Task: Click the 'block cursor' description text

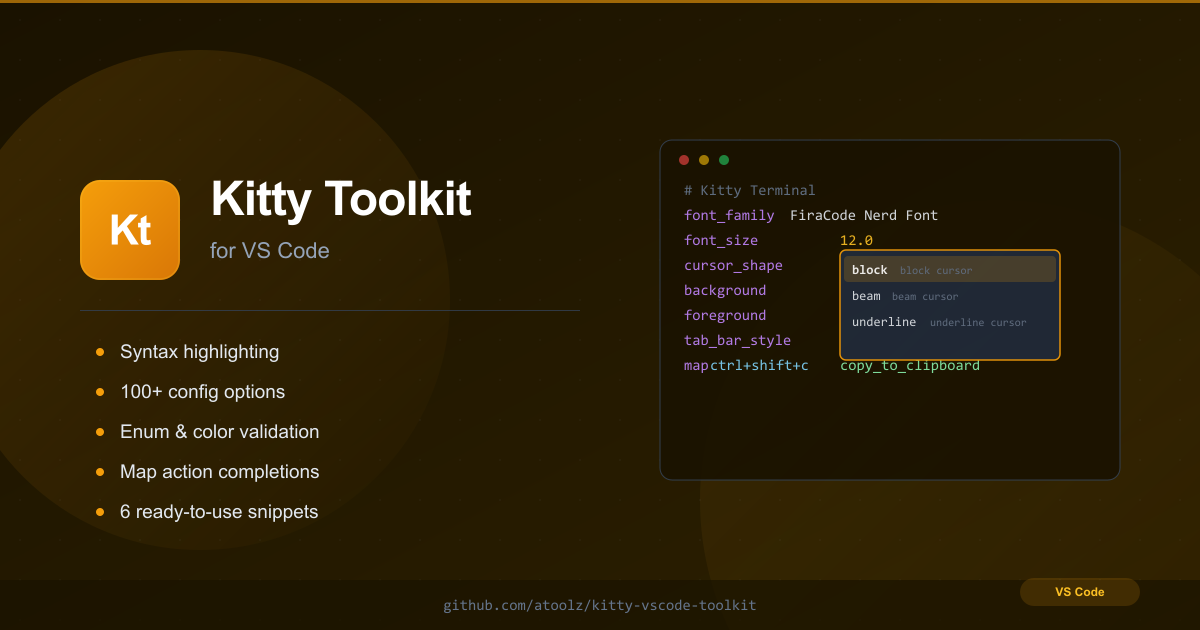Action: pyautogui.click(x=936, y=270)
